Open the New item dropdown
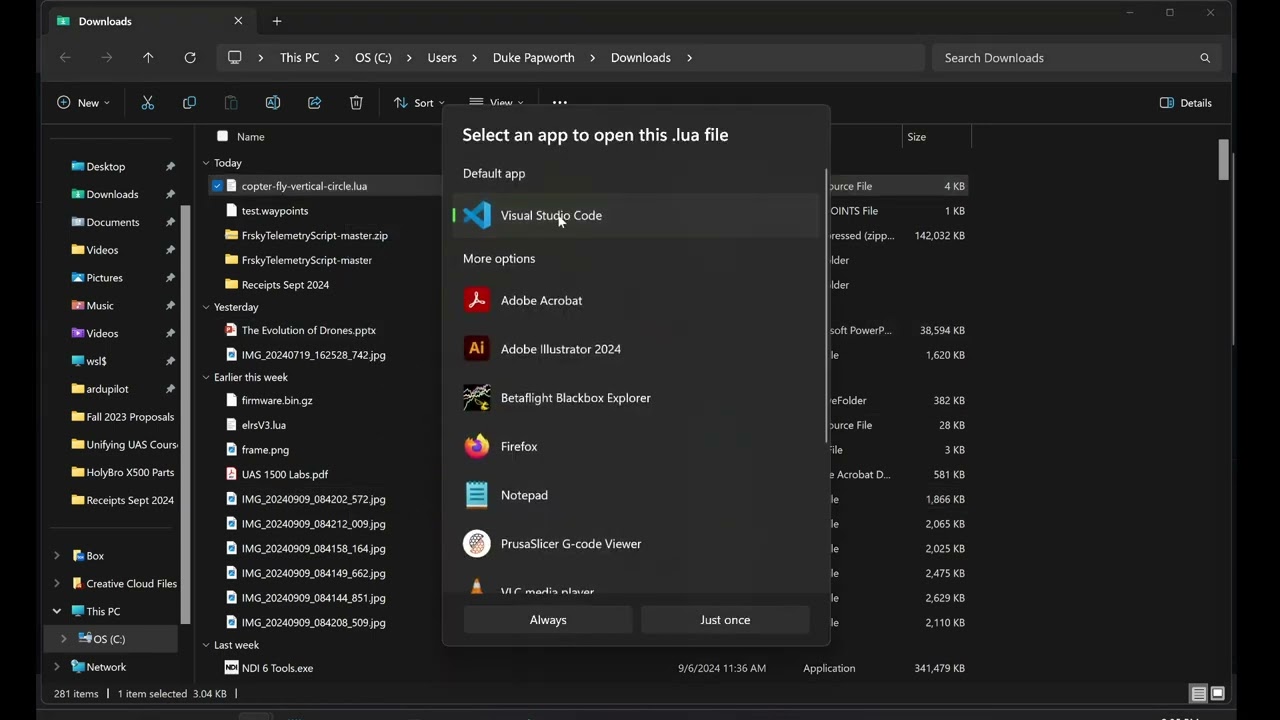Image resolution: width=1280 pixels, height=720 pixels. [83, 103]
